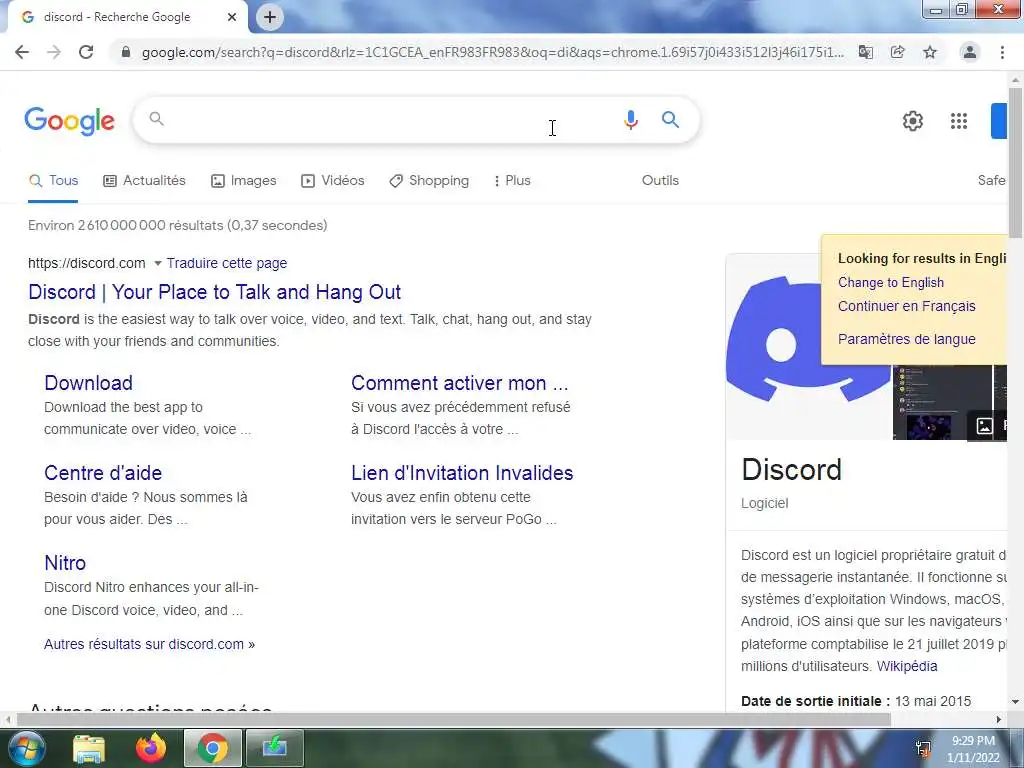Click the Logiciel subtitle under Discord
Screen dimensions: 1024x768
764,504
